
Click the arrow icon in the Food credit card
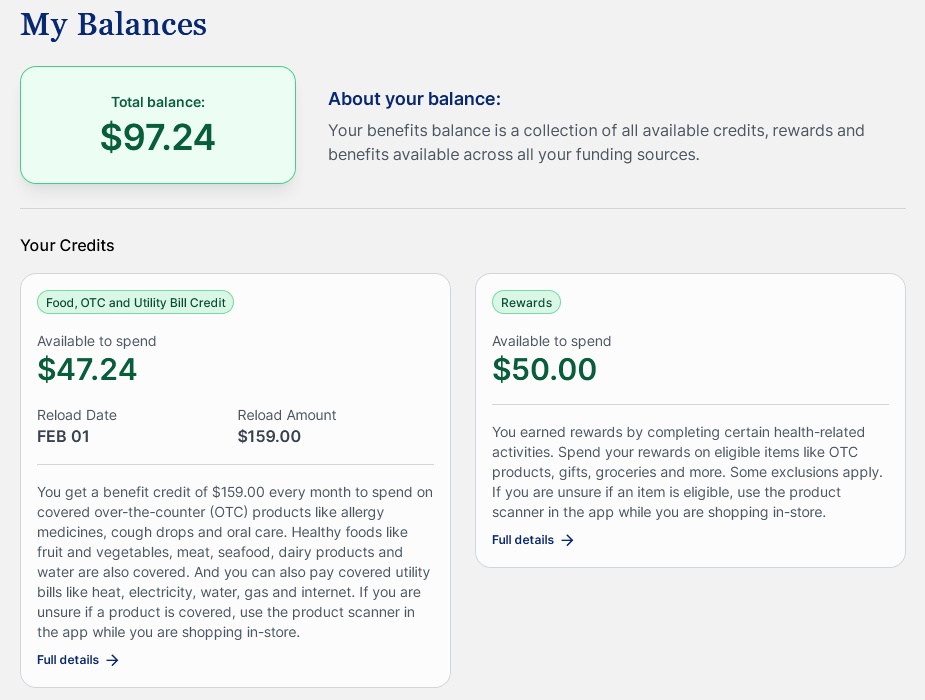click(113, 660)
